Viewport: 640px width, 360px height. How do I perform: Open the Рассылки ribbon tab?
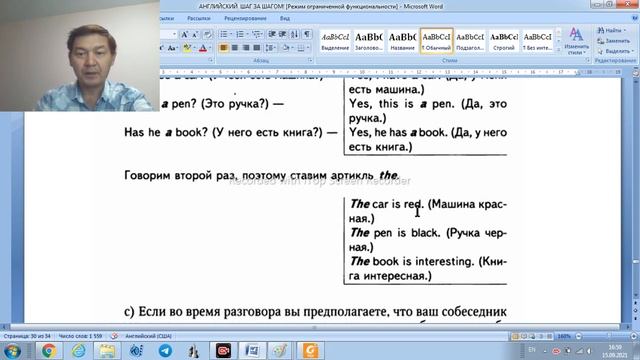point(198,18)
